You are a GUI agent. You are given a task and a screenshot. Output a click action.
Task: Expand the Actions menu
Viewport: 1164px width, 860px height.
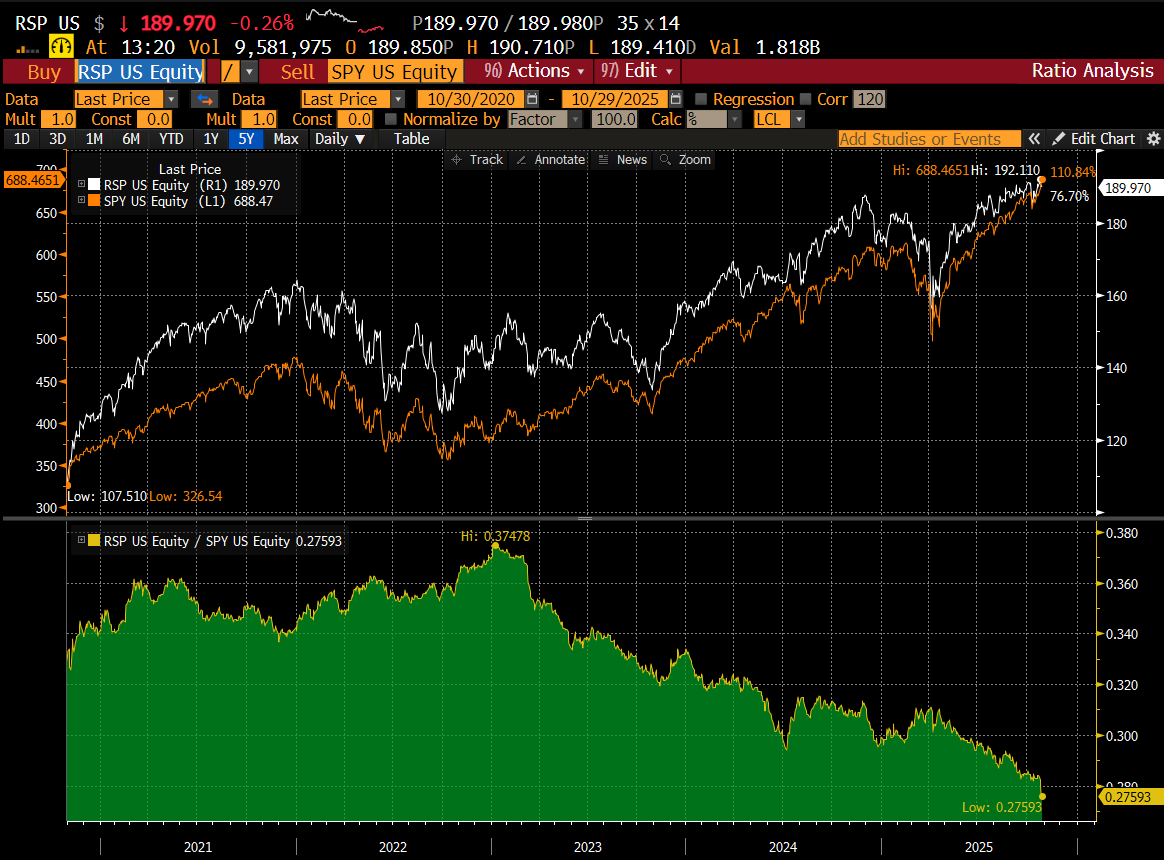[x=534, y=71]
